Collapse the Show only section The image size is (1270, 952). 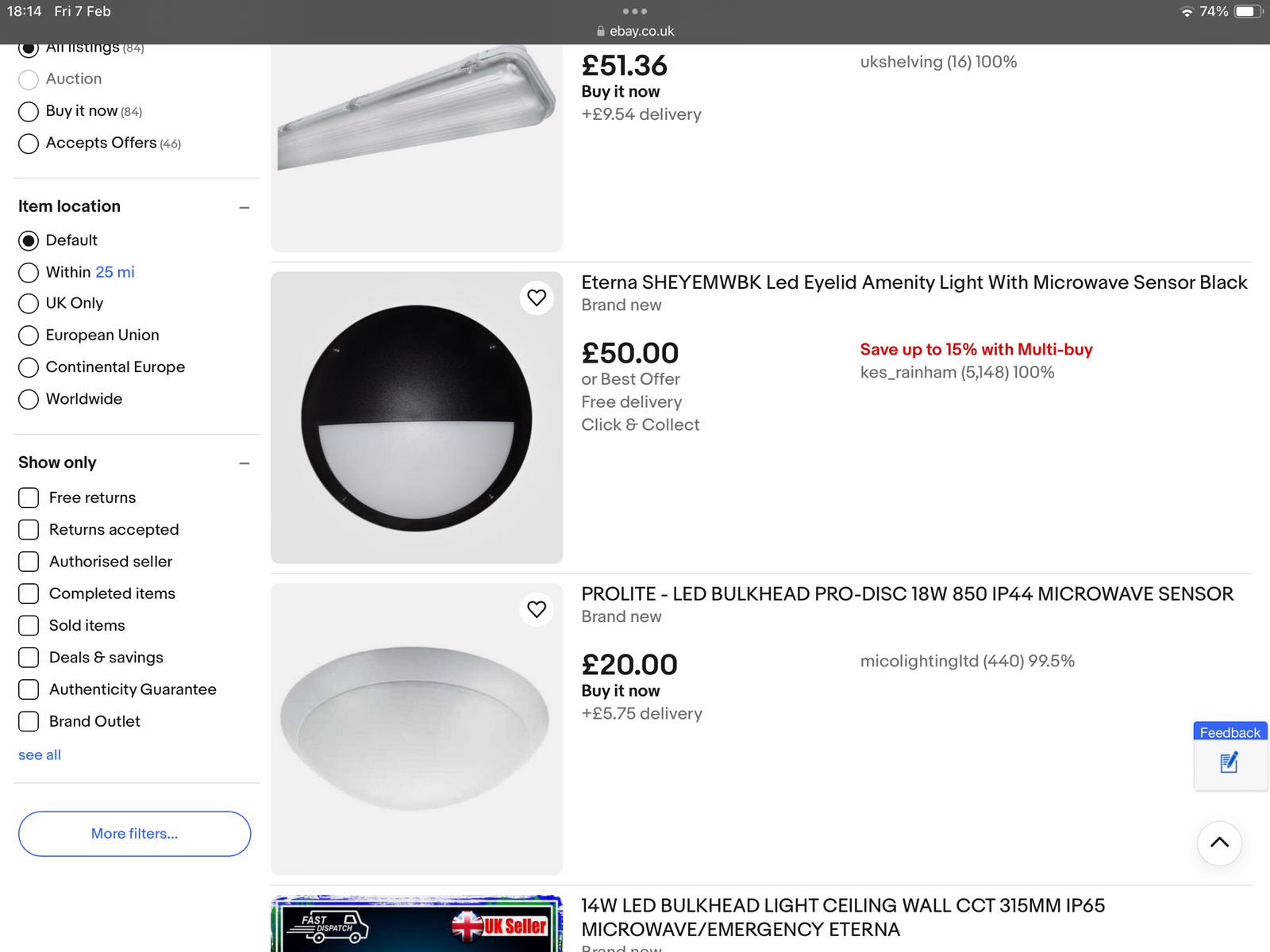244,463
